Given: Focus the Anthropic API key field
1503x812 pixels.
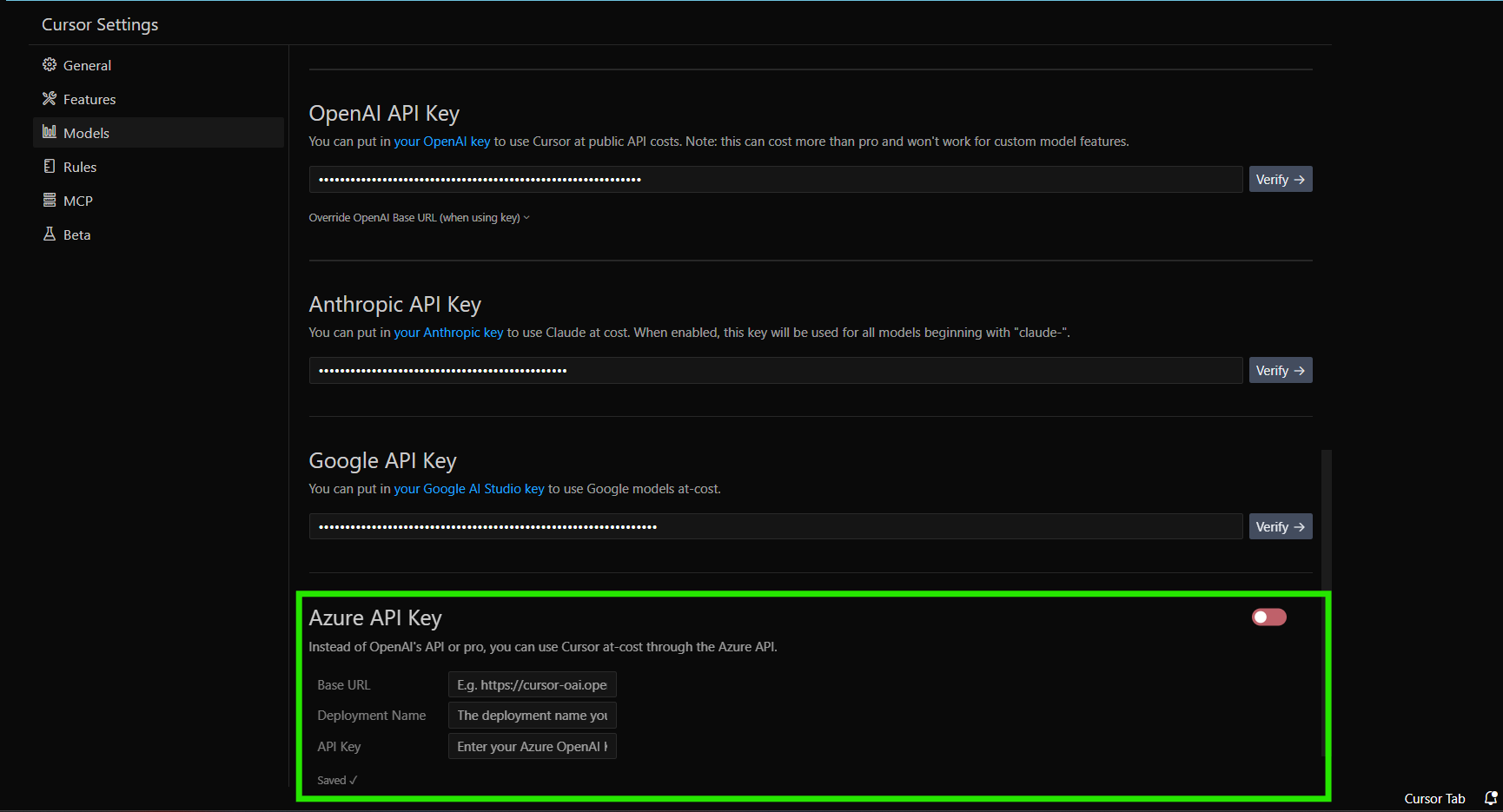Looking at the screenshot, I should point(776,371).
